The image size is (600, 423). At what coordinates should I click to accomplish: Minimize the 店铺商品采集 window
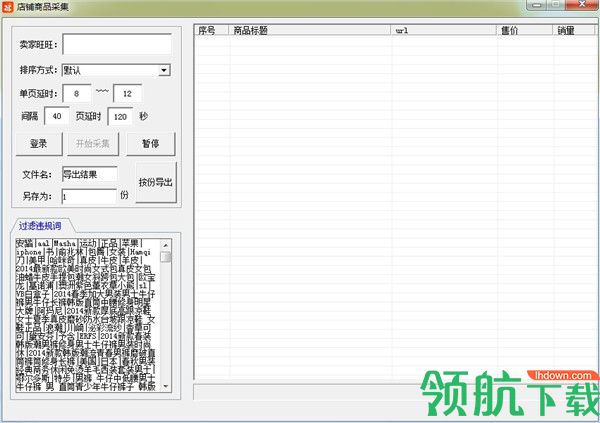(537, 5)
